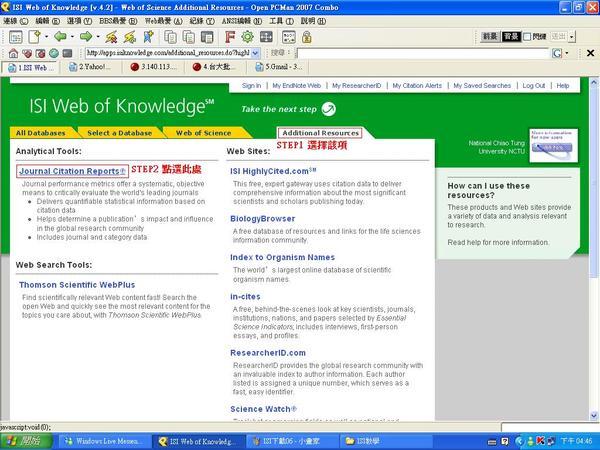Click the red K antivirus tray icon
The image size is (600, 450).
click(x=541, y=441)
